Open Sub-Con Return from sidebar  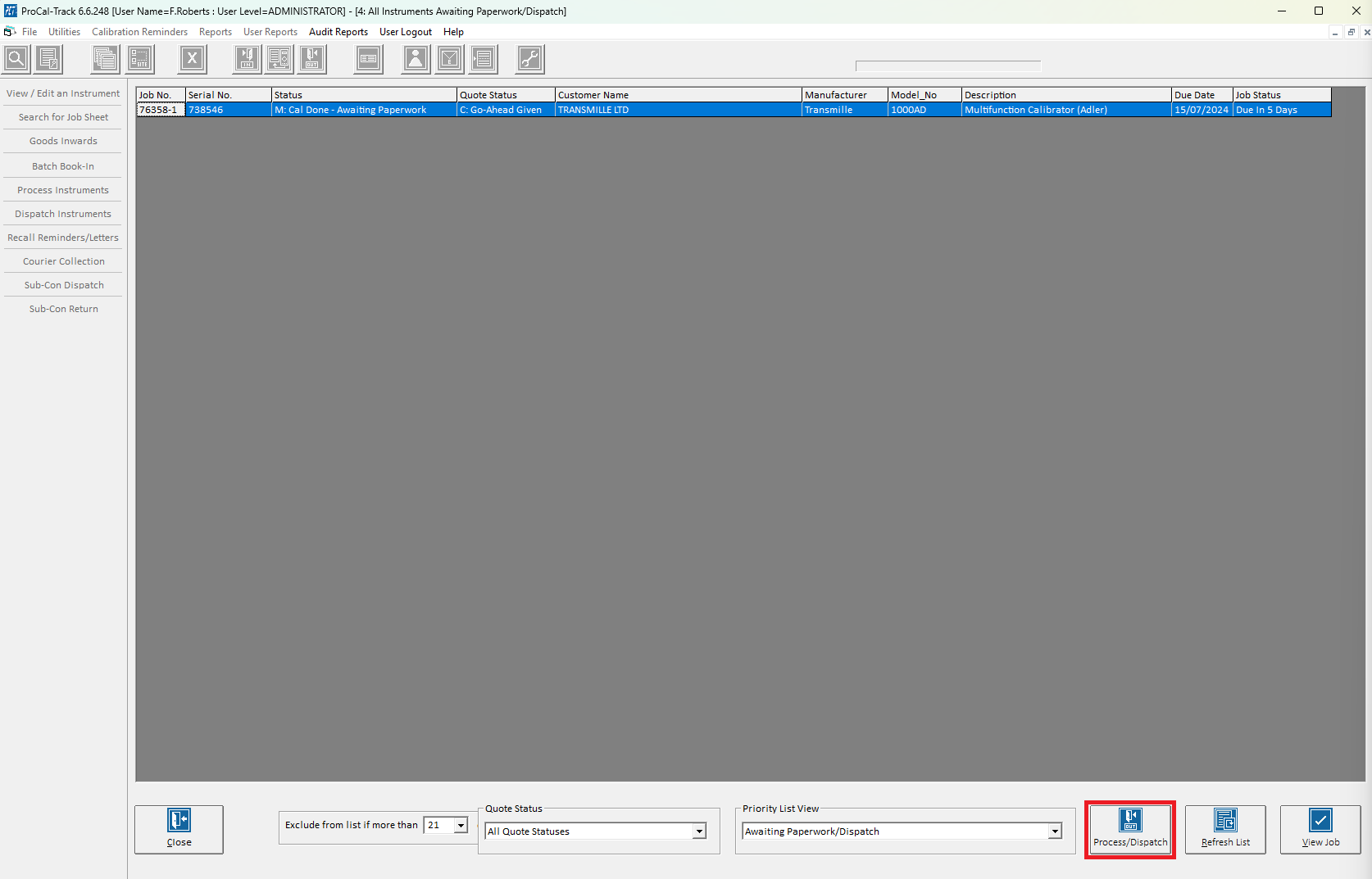tap(63, 309)
